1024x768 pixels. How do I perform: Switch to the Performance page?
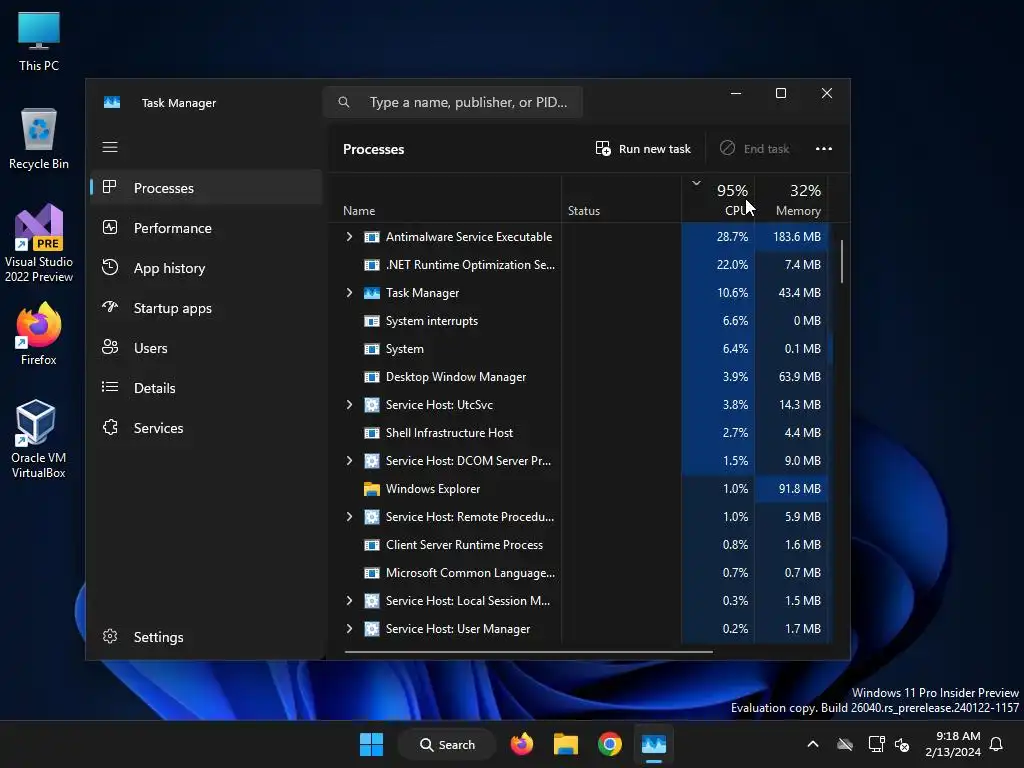point(206,227)
